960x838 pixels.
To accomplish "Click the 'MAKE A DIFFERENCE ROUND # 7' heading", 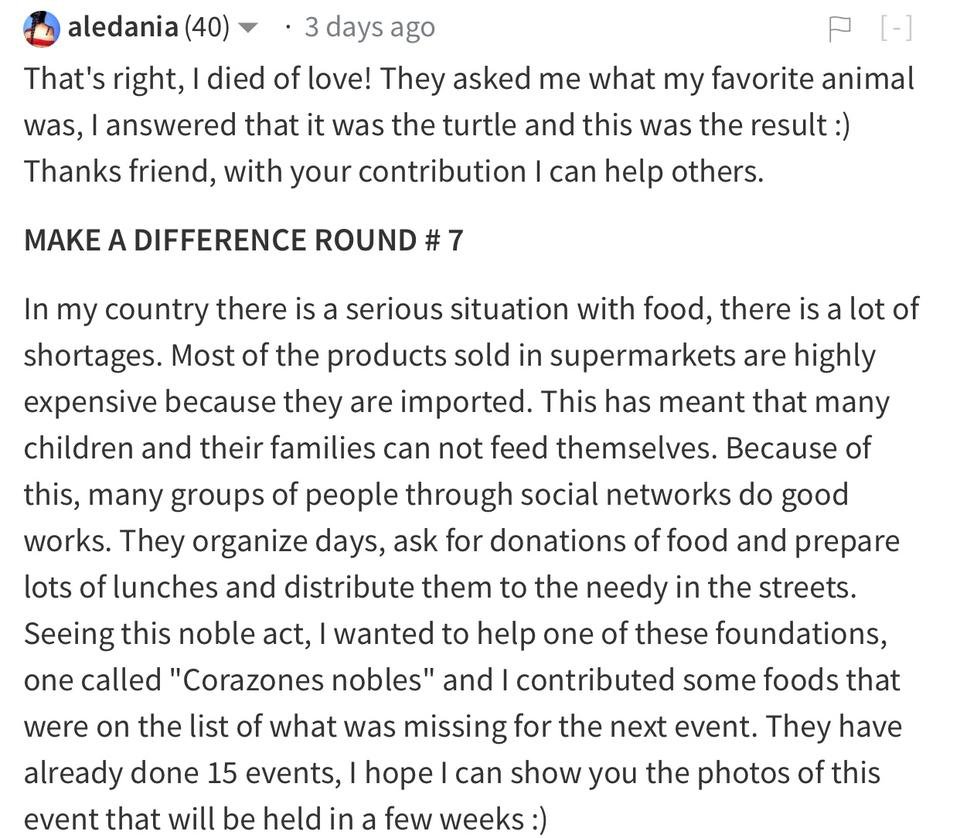I will tap(243, 240).
